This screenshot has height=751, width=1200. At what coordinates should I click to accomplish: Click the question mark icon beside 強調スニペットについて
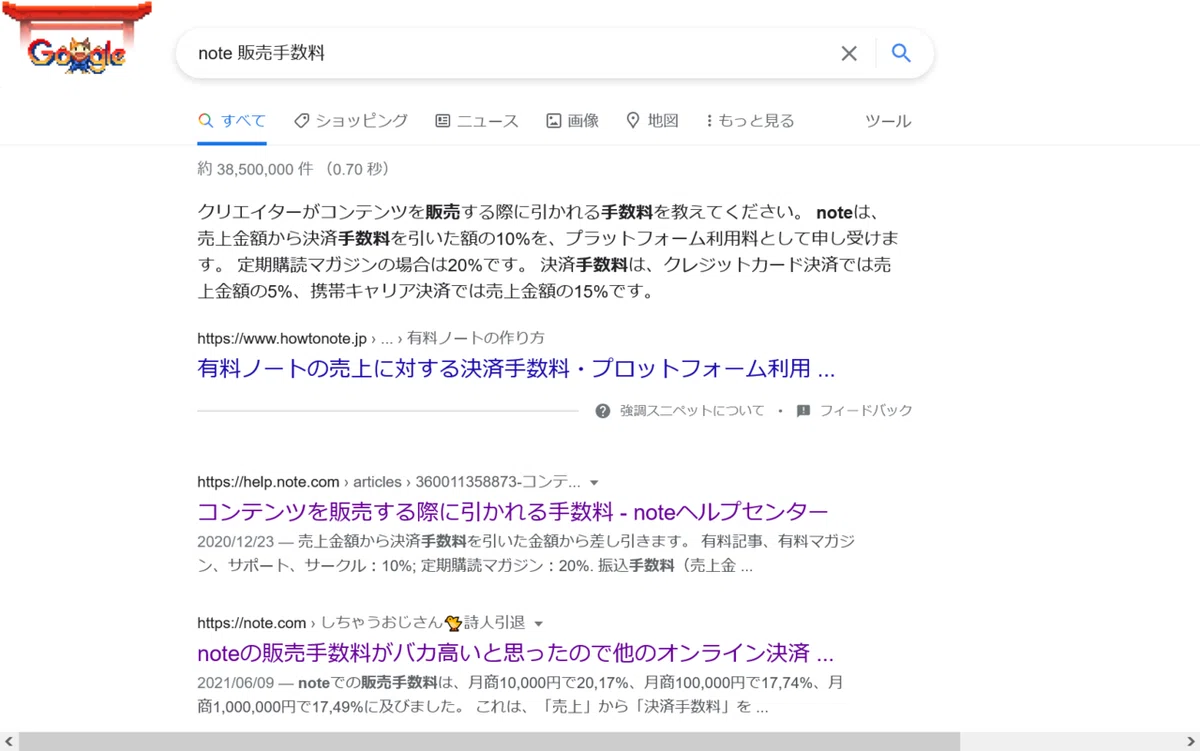pos(603,411)
